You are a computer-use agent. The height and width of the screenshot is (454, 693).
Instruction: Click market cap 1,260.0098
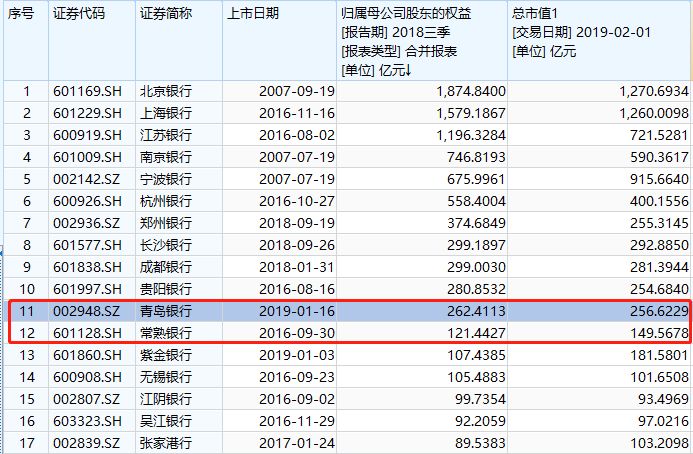(654, 113)
